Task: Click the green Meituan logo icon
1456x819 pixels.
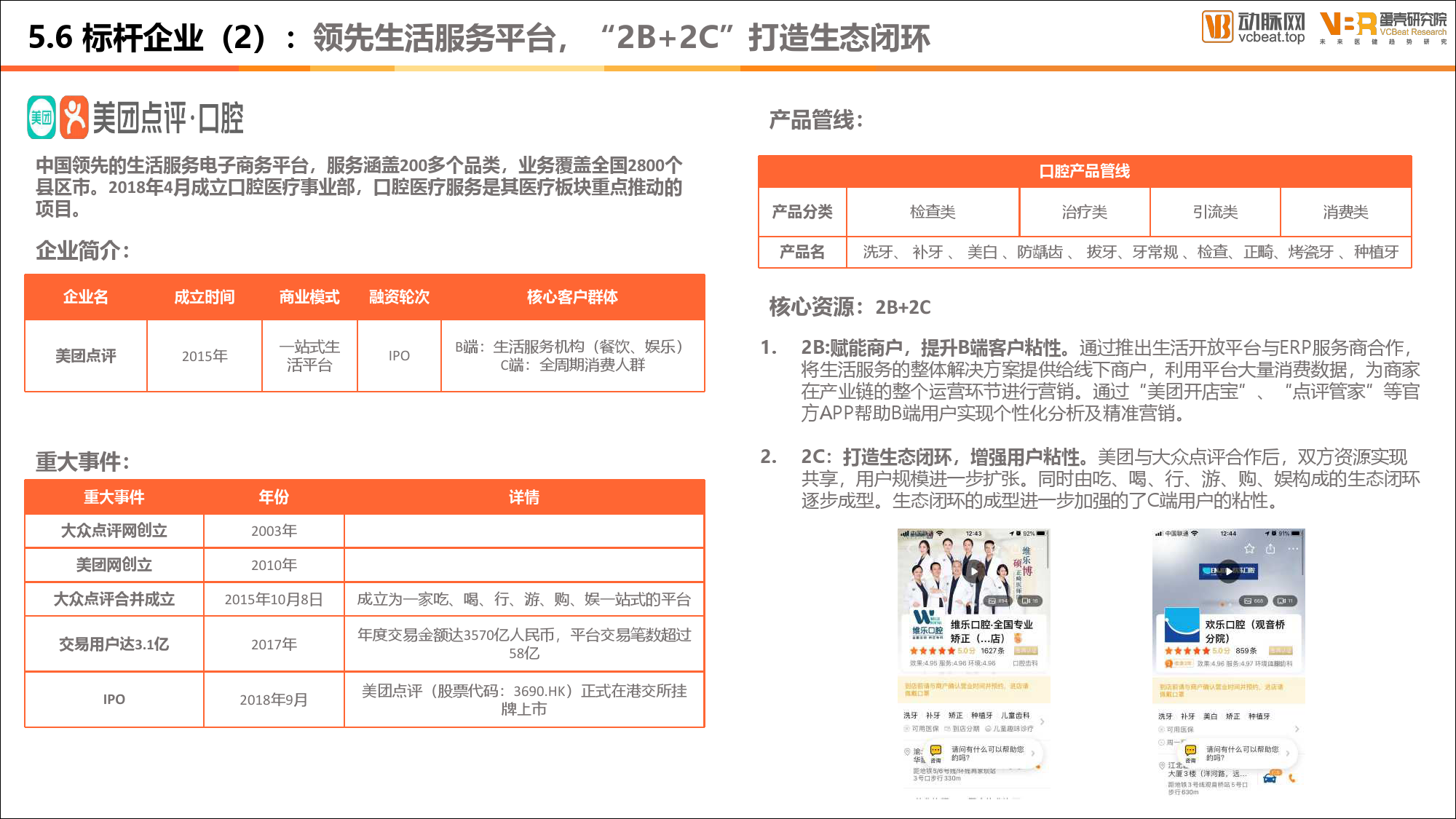Action: 41,117
